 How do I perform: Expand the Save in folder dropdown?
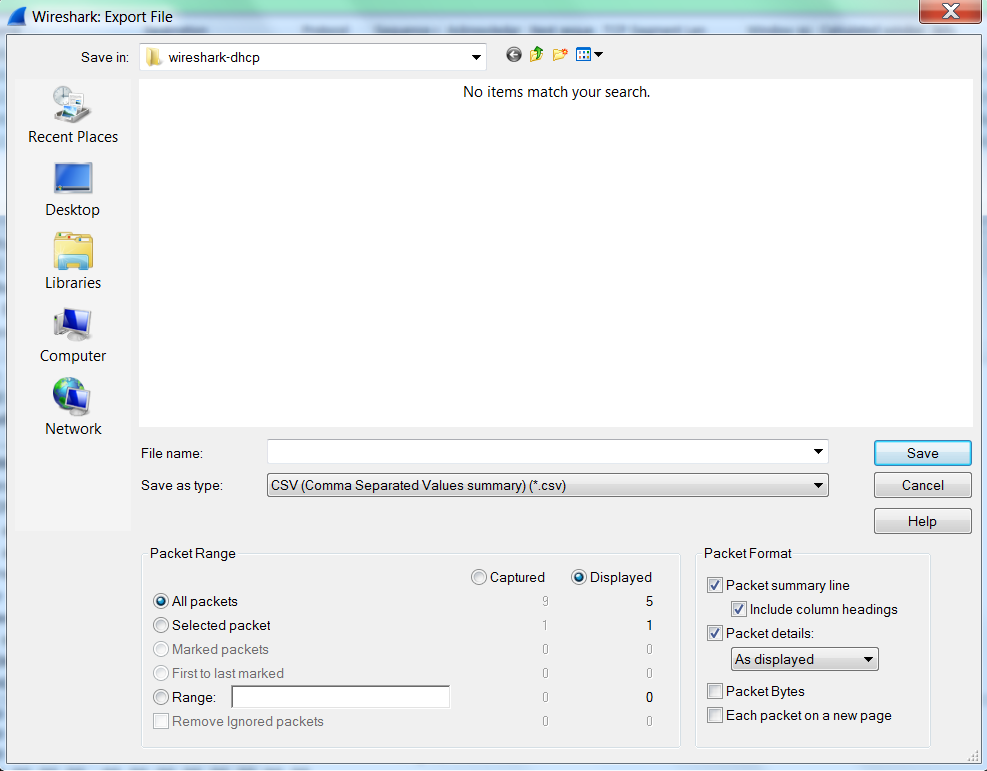coord(477,57)
